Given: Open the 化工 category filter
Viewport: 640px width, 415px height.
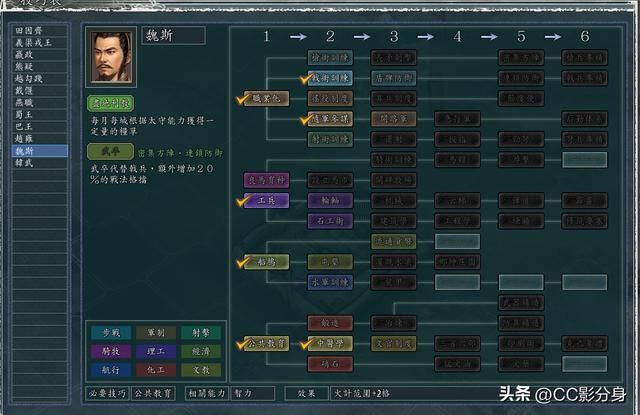Looking at the screenshot, I should [x=156, y=370].
